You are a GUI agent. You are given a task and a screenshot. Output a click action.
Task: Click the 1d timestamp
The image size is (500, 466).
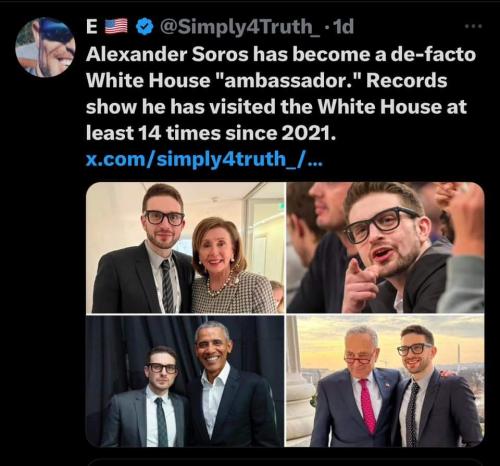point(343,27)
